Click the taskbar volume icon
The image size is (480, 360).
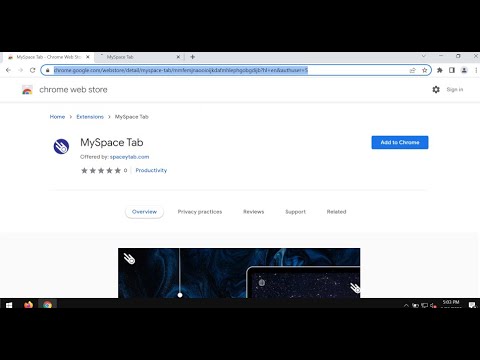(433, 305)
